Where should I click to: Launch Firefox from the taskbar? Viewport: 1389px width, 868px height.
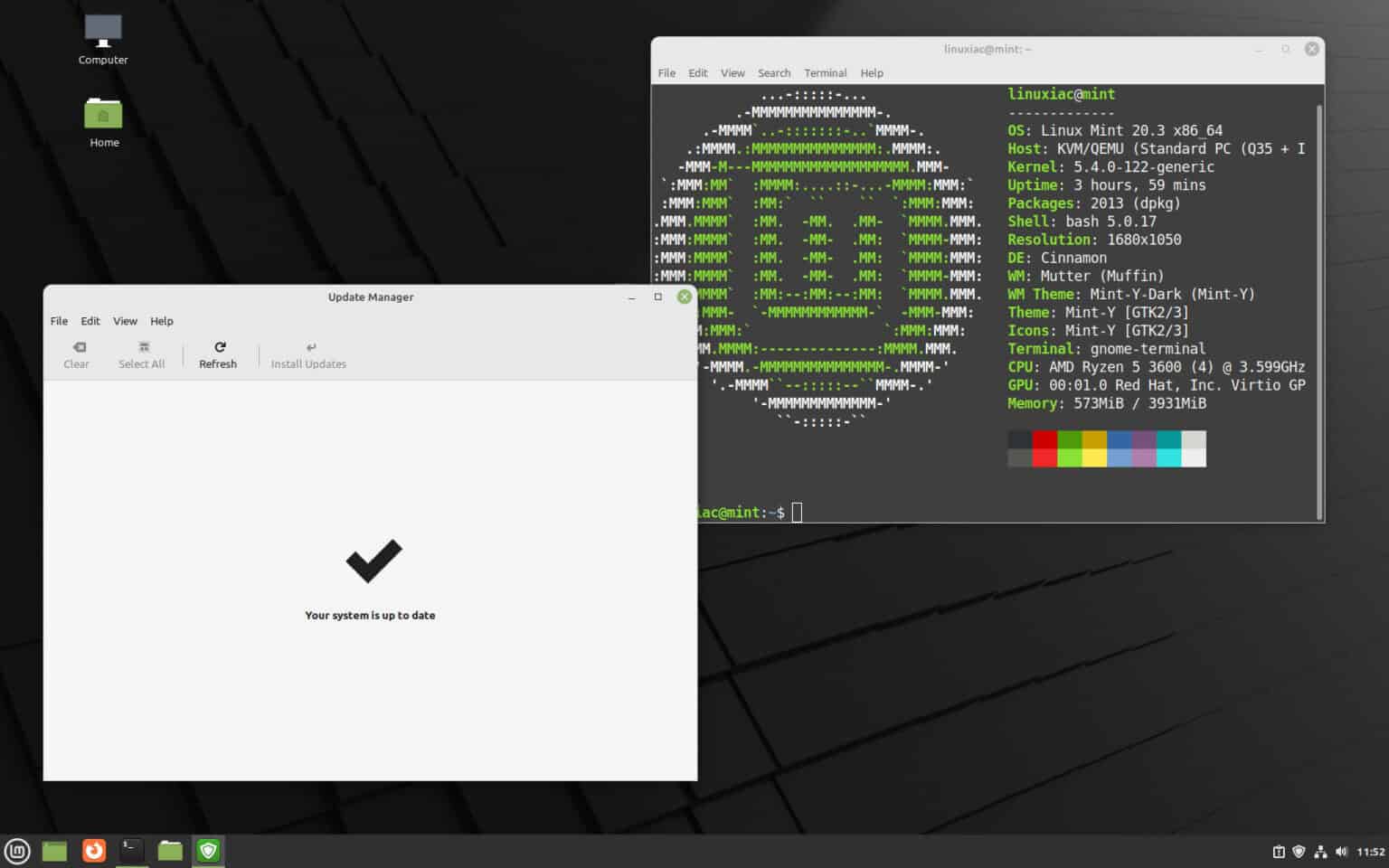94,850
